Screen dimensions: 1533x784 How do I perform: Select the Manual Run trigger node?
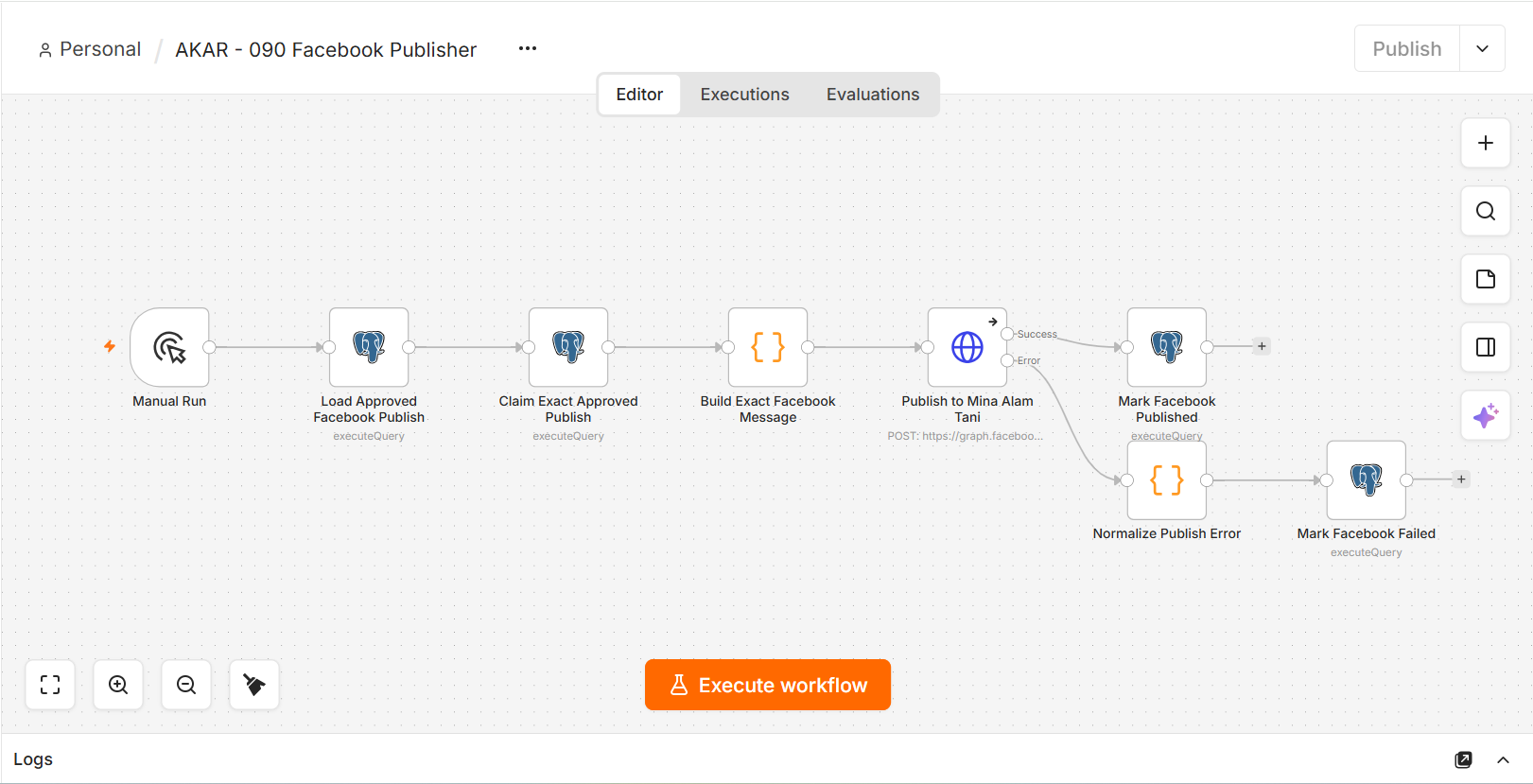[x=169, y=347]
